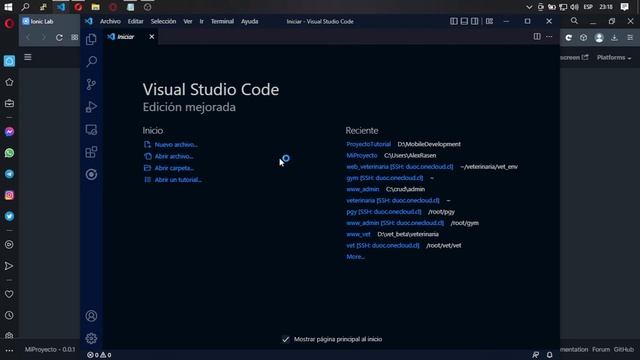Open the Editar menu
This screenshot has height=360, width=640.
136,21
